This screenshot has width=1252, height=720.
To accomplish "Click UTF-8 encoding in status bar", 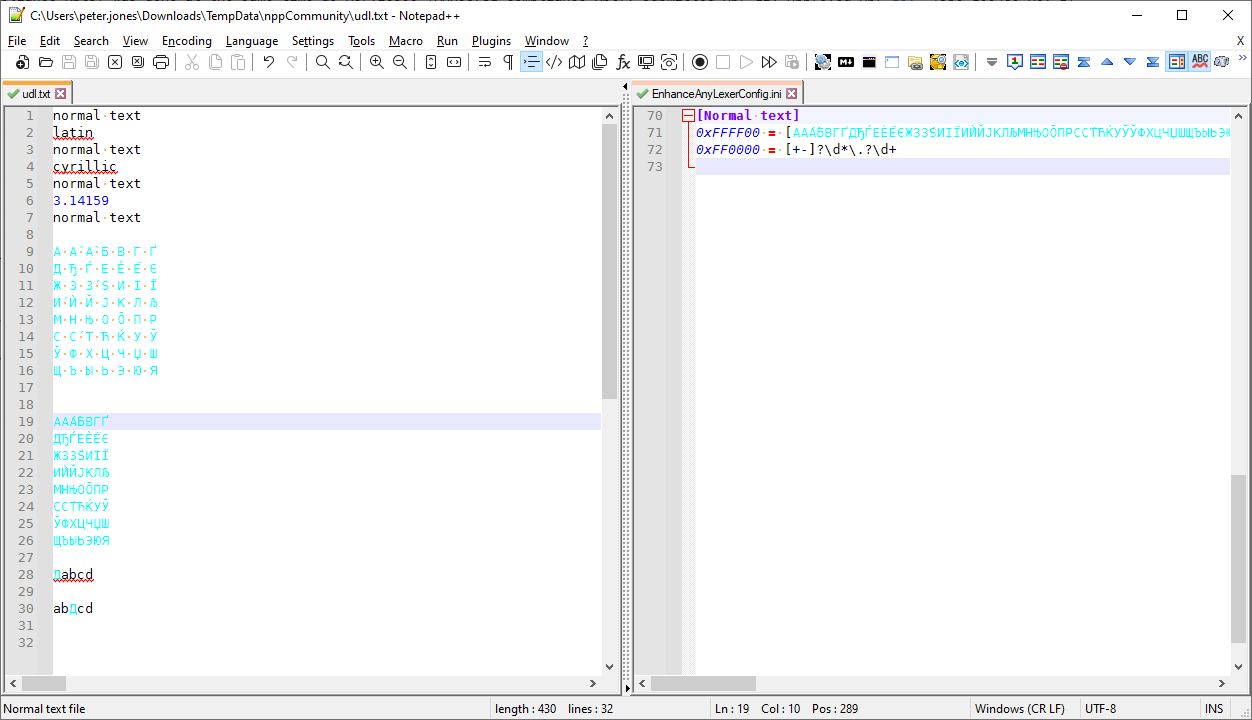I will (1100, 709).
